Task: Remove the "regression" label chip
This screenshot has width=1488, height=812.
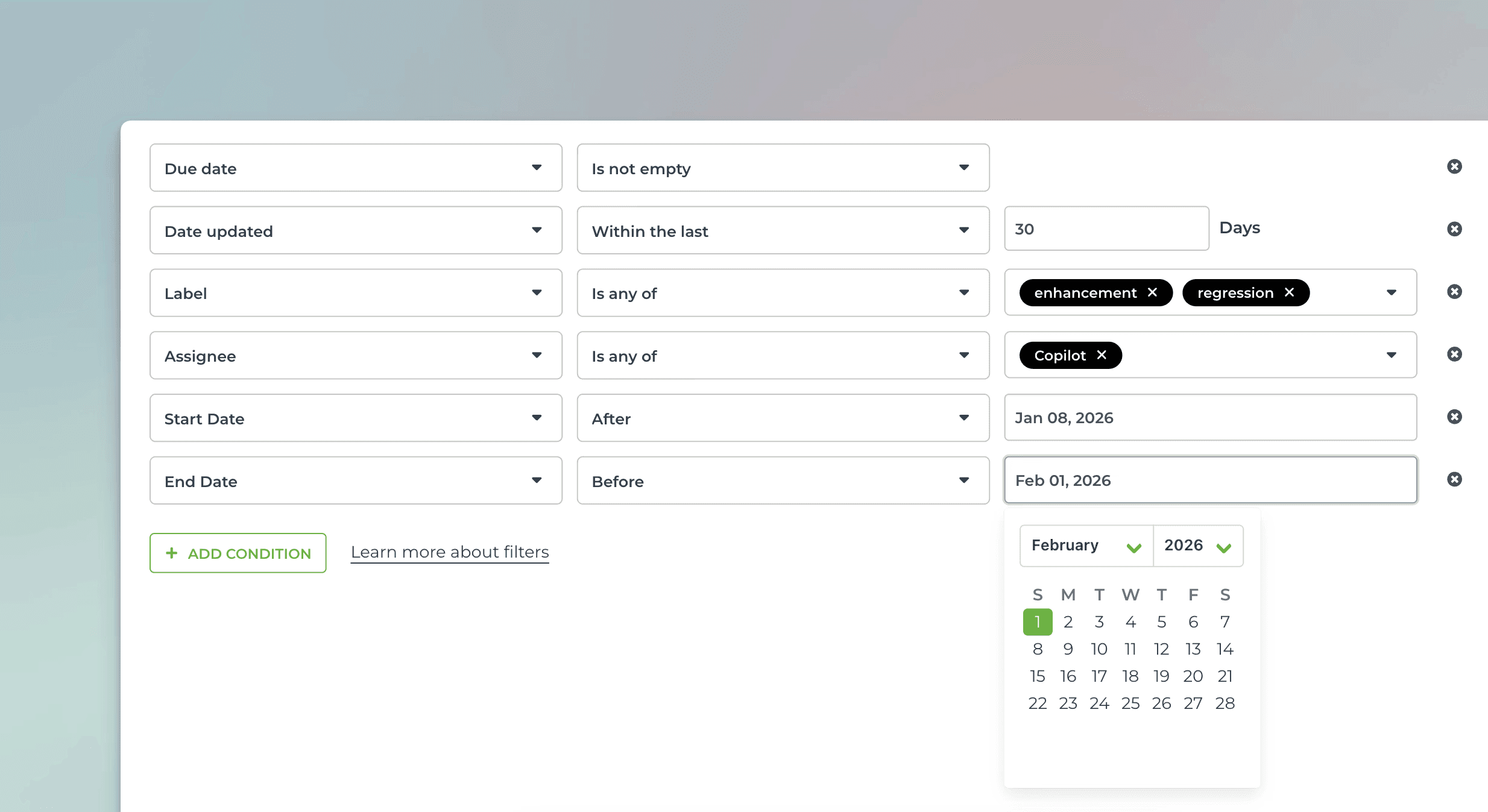Action: coord(1290,292)
